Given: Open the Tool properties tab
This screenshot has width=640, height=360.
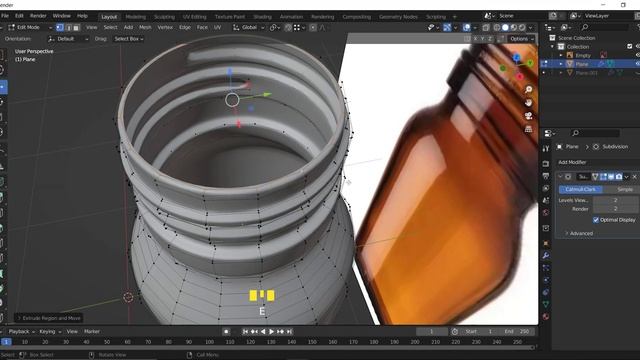Looking at the screenshot, I should (546, 149).
